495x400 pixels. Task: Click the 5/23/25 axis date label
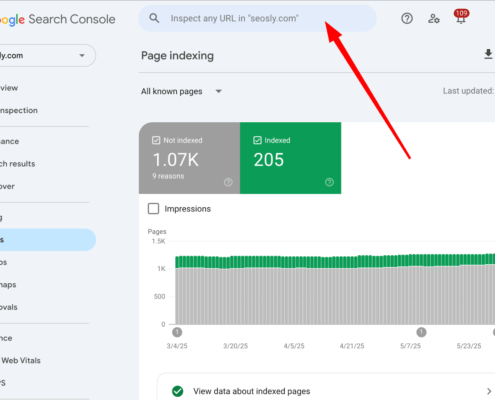coord(469,346)
